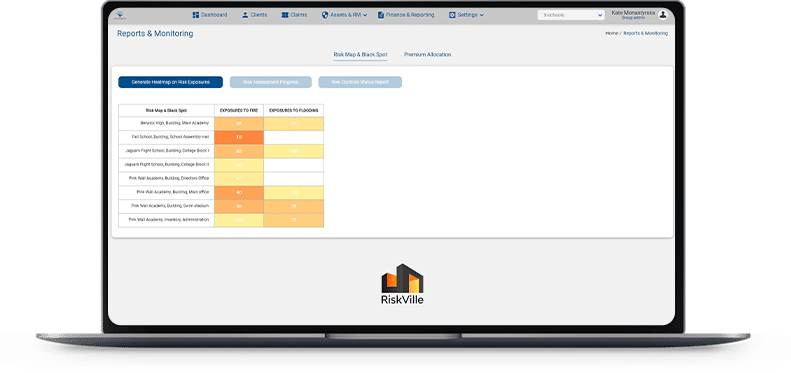Screen dimensions: 791x373
Task: Click the RiskVille logo below the panel
Action: [x=402, y=284]
